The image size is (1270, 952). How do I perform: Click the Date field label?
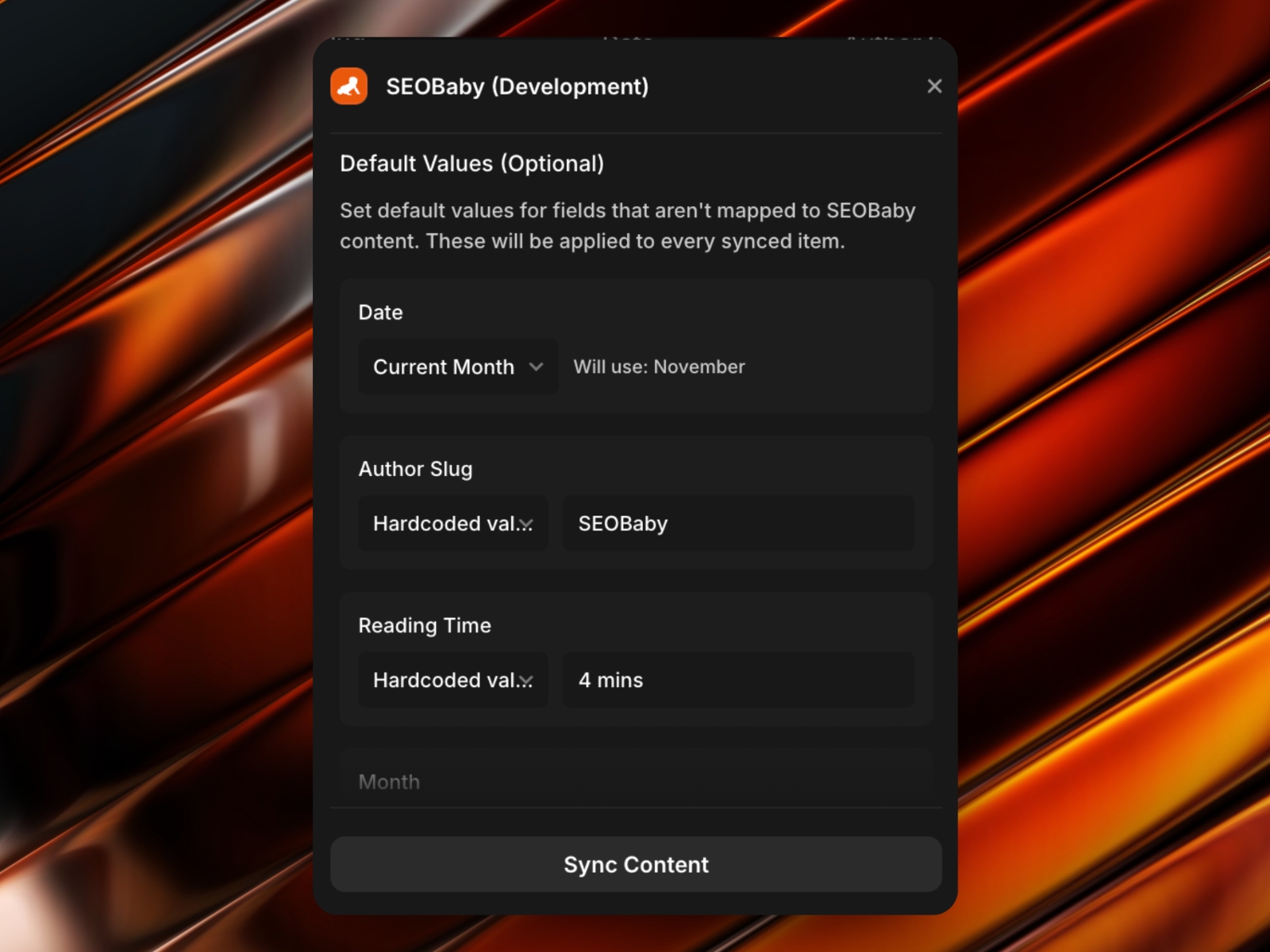click(x=380, y=312)
